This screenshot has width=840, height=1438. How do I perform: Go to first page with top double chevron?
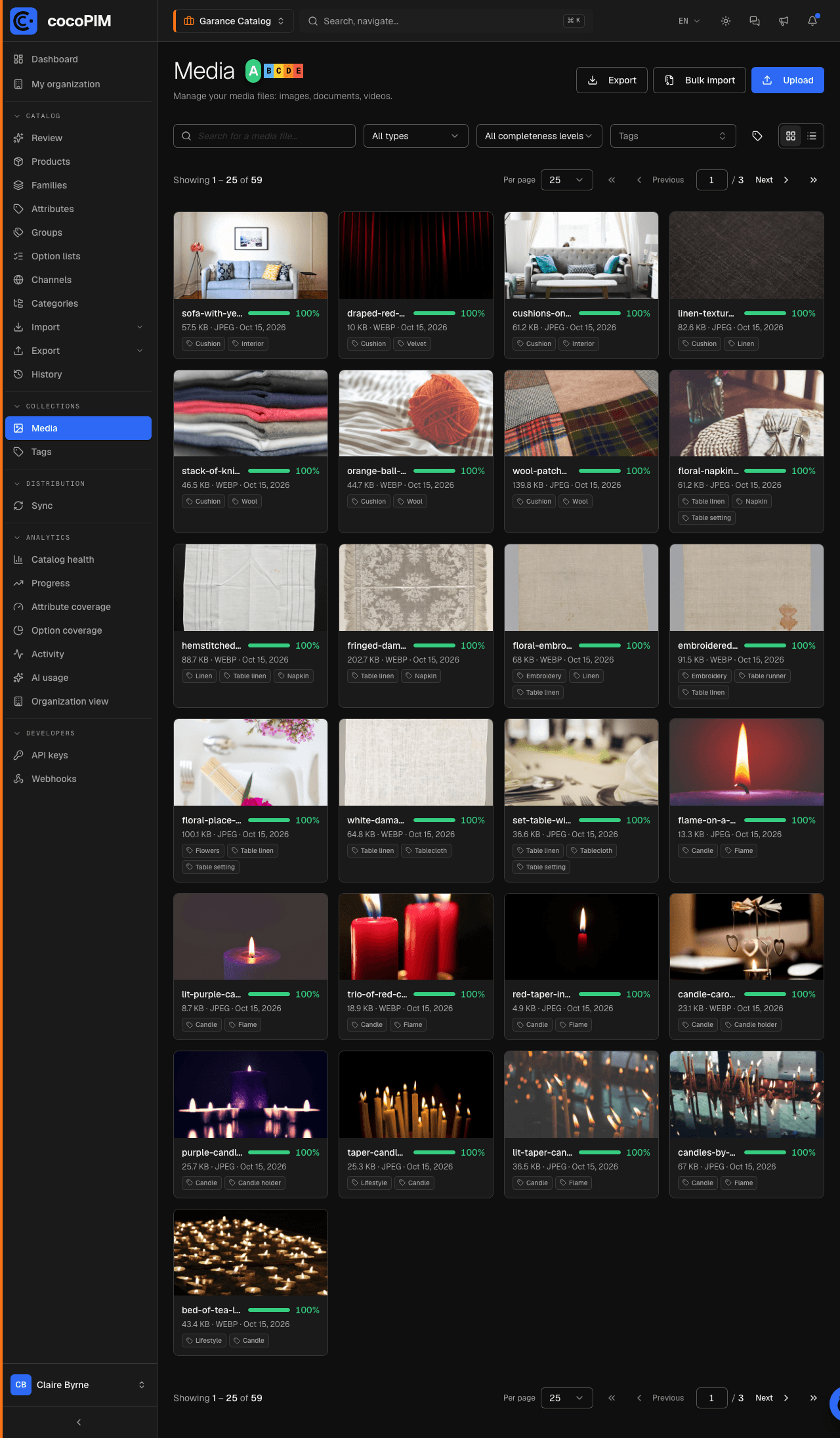point(612,180)
